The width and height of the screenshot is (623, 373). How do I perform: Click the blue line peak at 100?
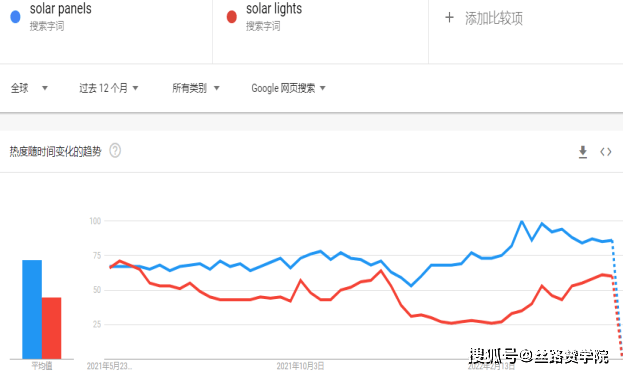[522, 221]
